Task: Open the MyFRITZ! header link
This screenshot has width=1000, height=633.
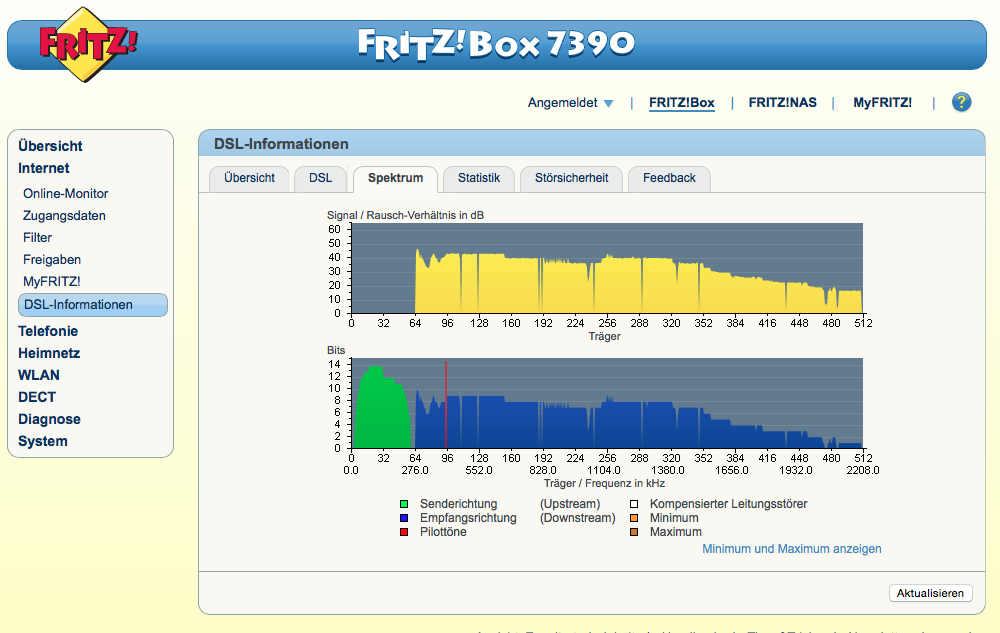Action: (x=882, y=103)
